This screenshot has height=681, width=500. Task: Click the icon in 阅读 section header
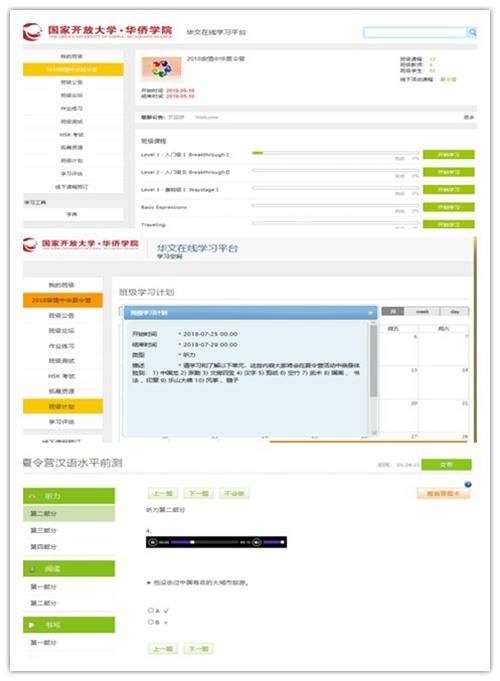pos(32,569)
